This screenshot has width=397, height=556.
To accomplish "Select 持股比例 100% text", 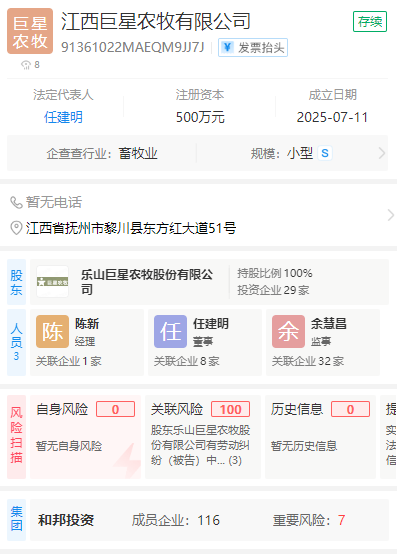I will [x=275, y=273].
